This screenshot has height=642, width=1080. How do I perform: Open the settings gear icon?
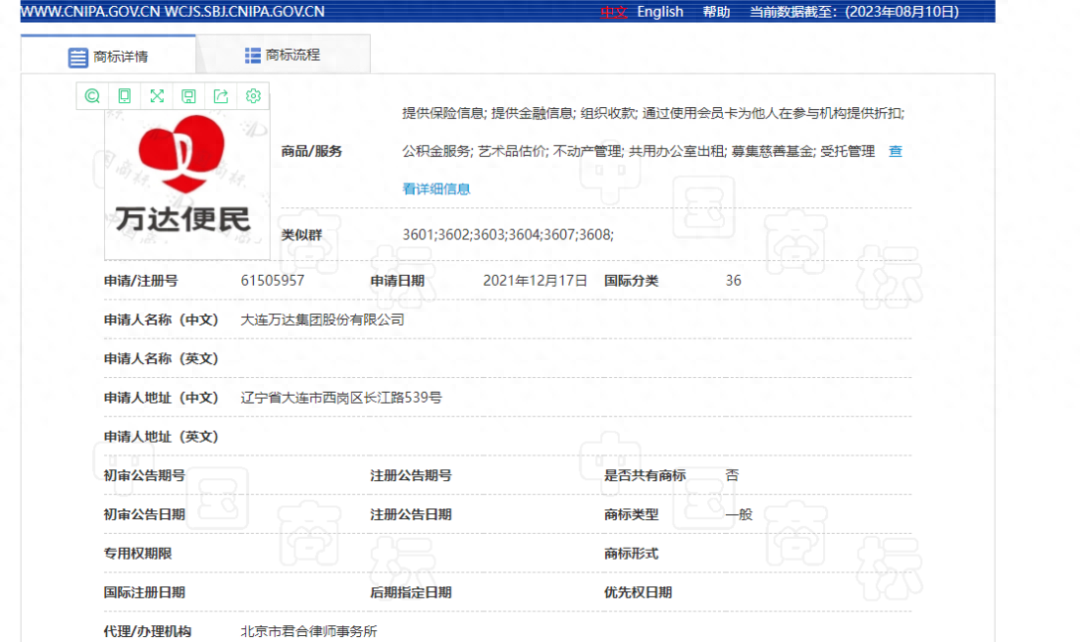253,95
